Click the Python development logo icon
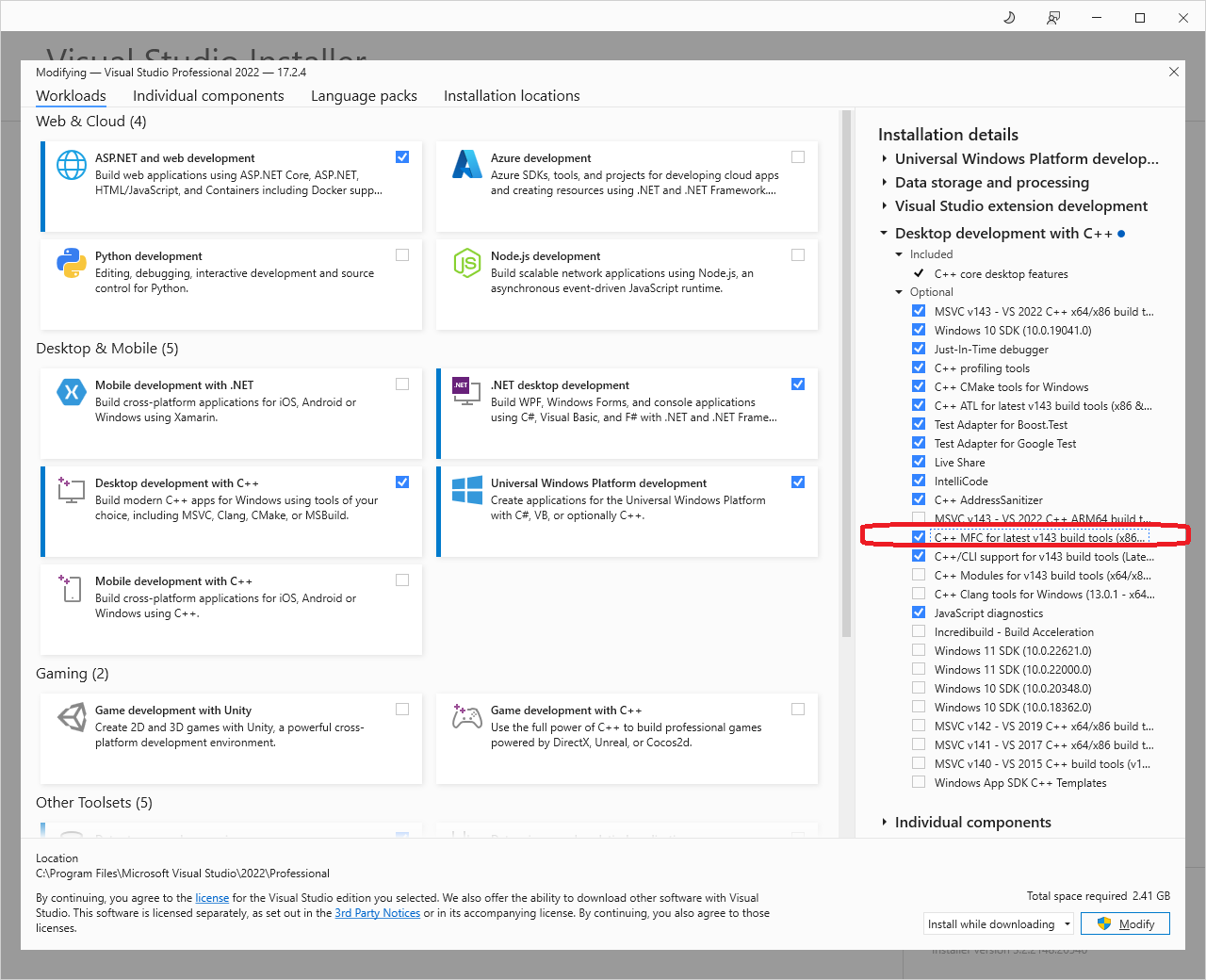Screen dimensions: 1206x980 click(72, 263)
